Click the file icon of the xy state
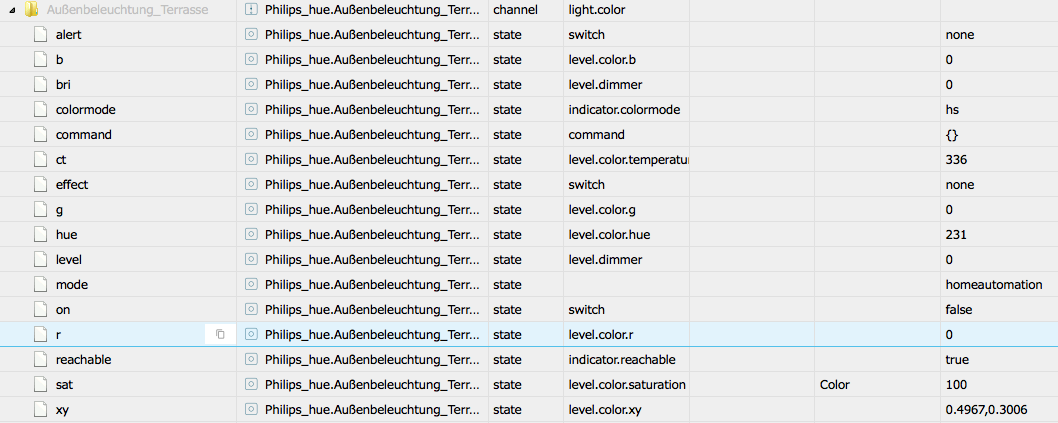The image size is (1058, 423). tap(42, 410)
